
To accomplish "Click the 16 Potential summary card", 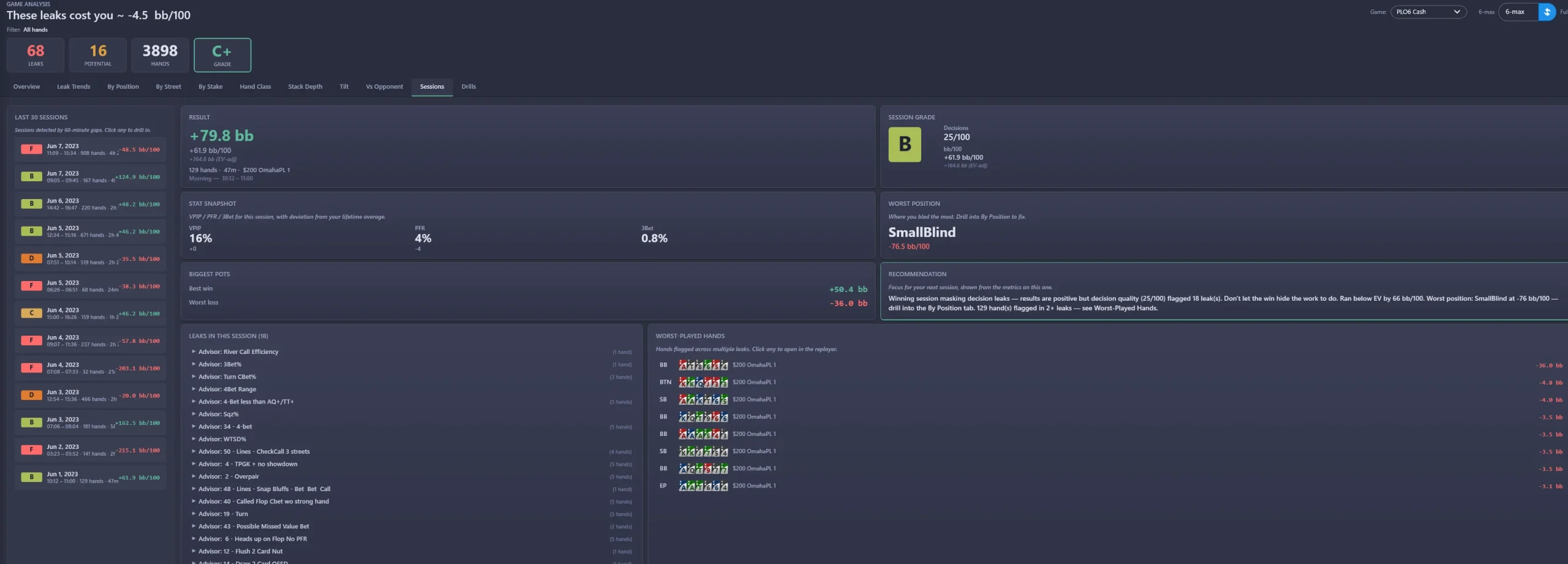I will click(98, 55).
